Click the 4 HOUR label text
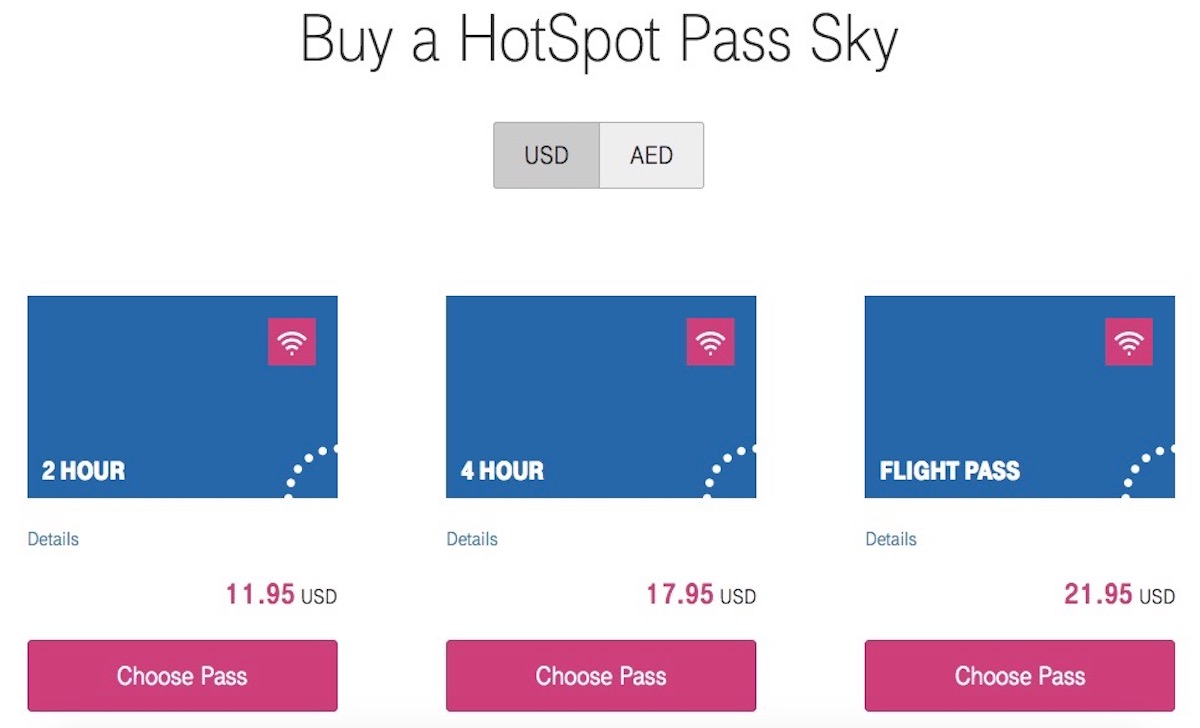Screen dimensions: 1200x728 tap(503, 471)
